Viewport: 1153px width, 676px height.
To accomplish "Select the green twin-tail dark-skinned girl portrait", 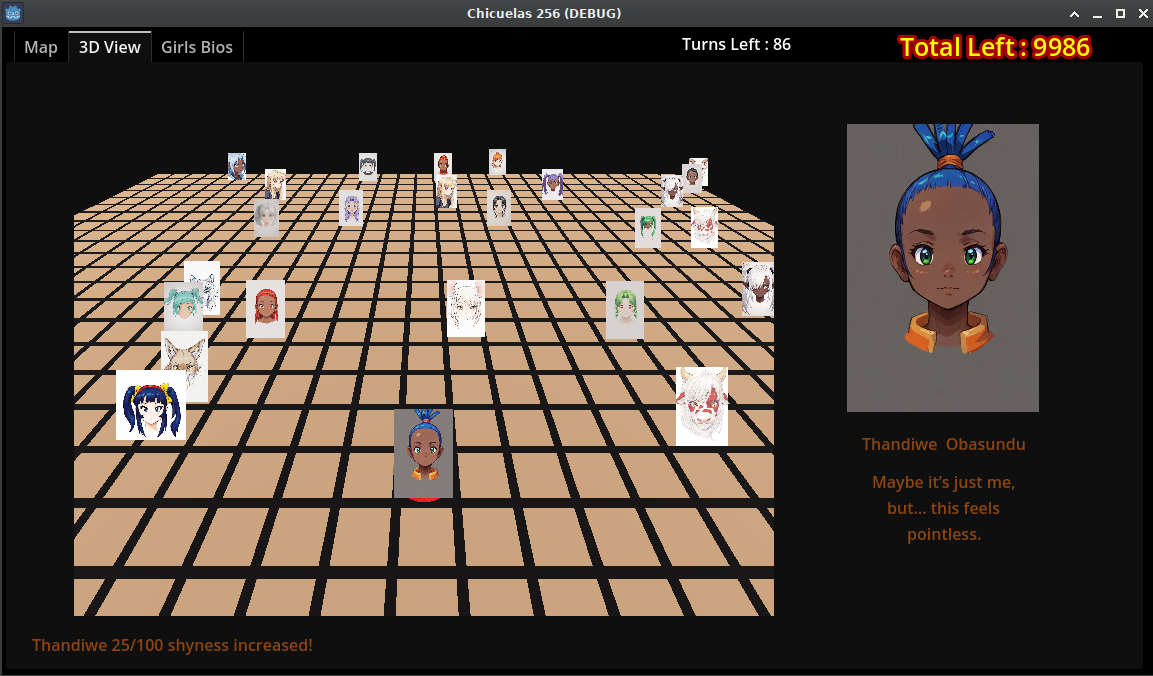I will pos(648,228).
